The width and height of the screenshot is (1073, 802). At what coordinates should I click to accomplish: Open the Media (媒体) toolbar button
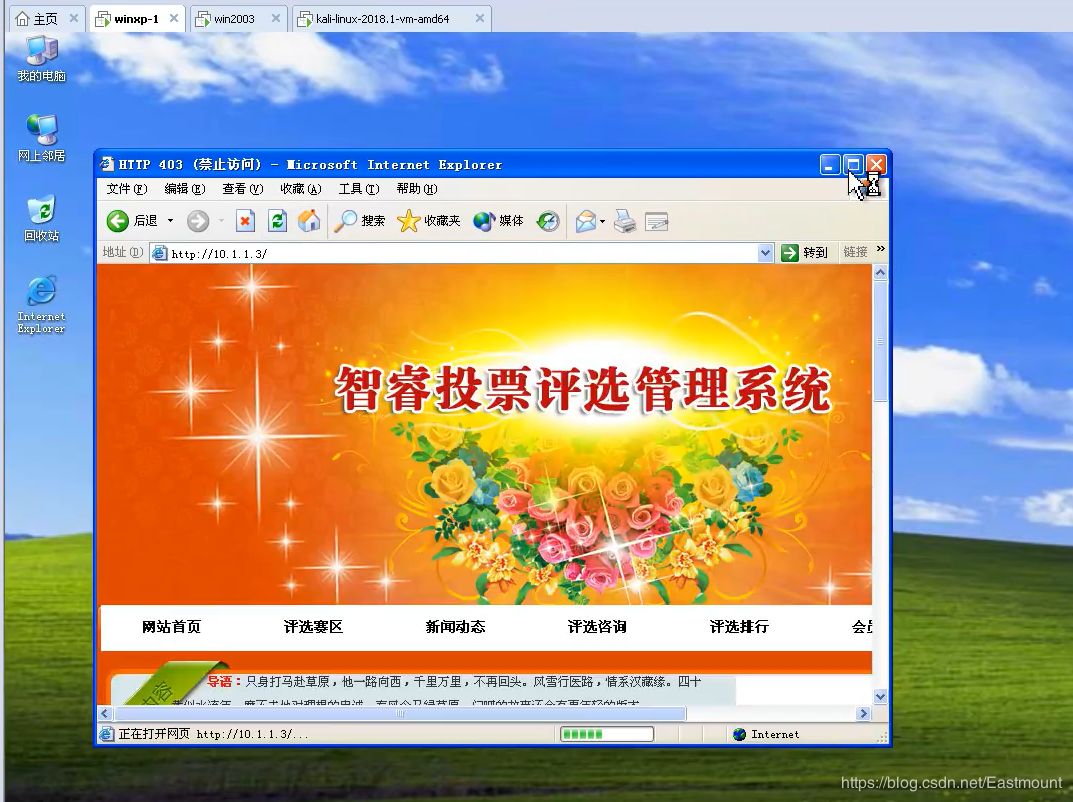pyautogui.click(x=498, y=221)
